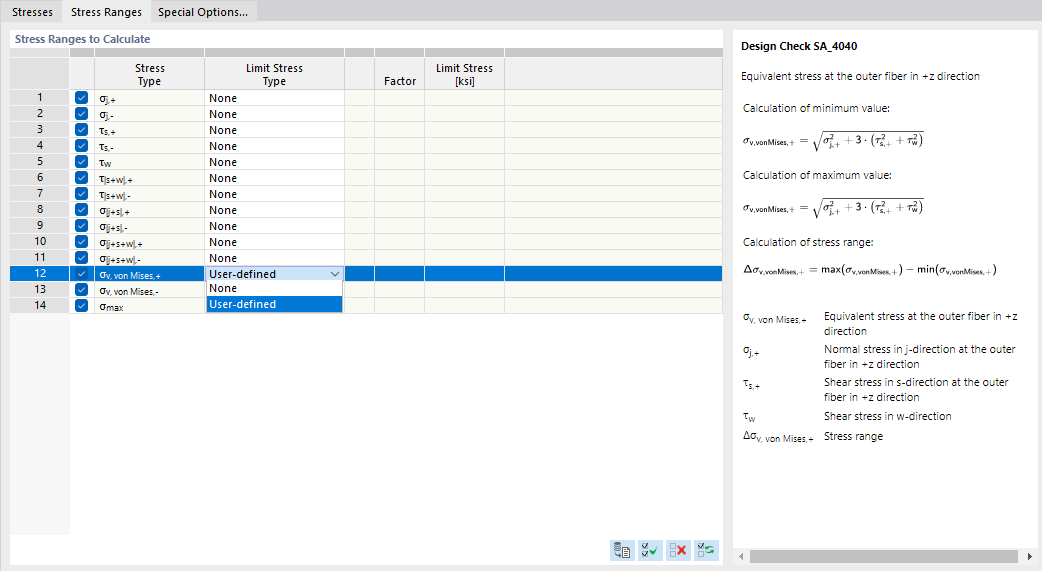Toggle the checkbox in row 6 τ|s+w|,+
Viewport: 1042px width, 571px height.
pyautogui.click(x=81, y=177)
